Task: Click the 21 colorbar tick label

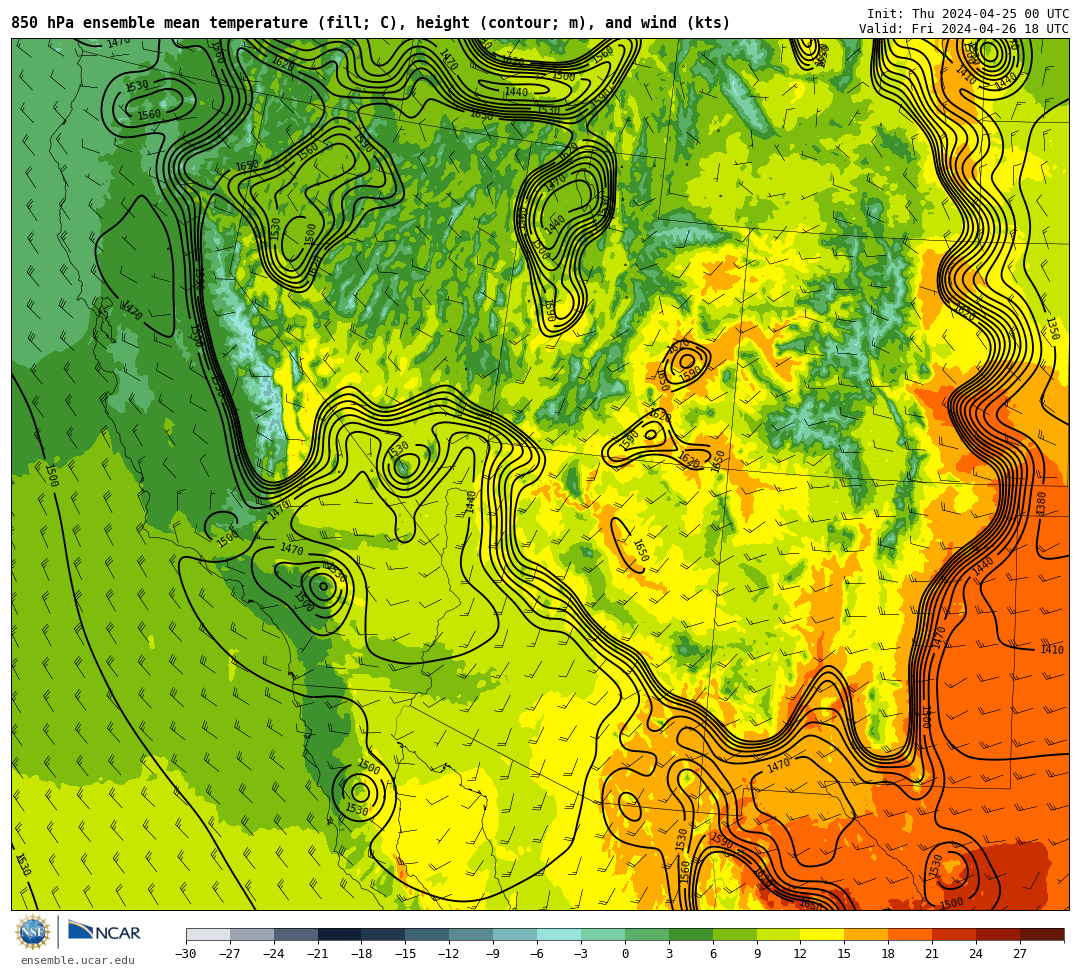Action: 933,954
